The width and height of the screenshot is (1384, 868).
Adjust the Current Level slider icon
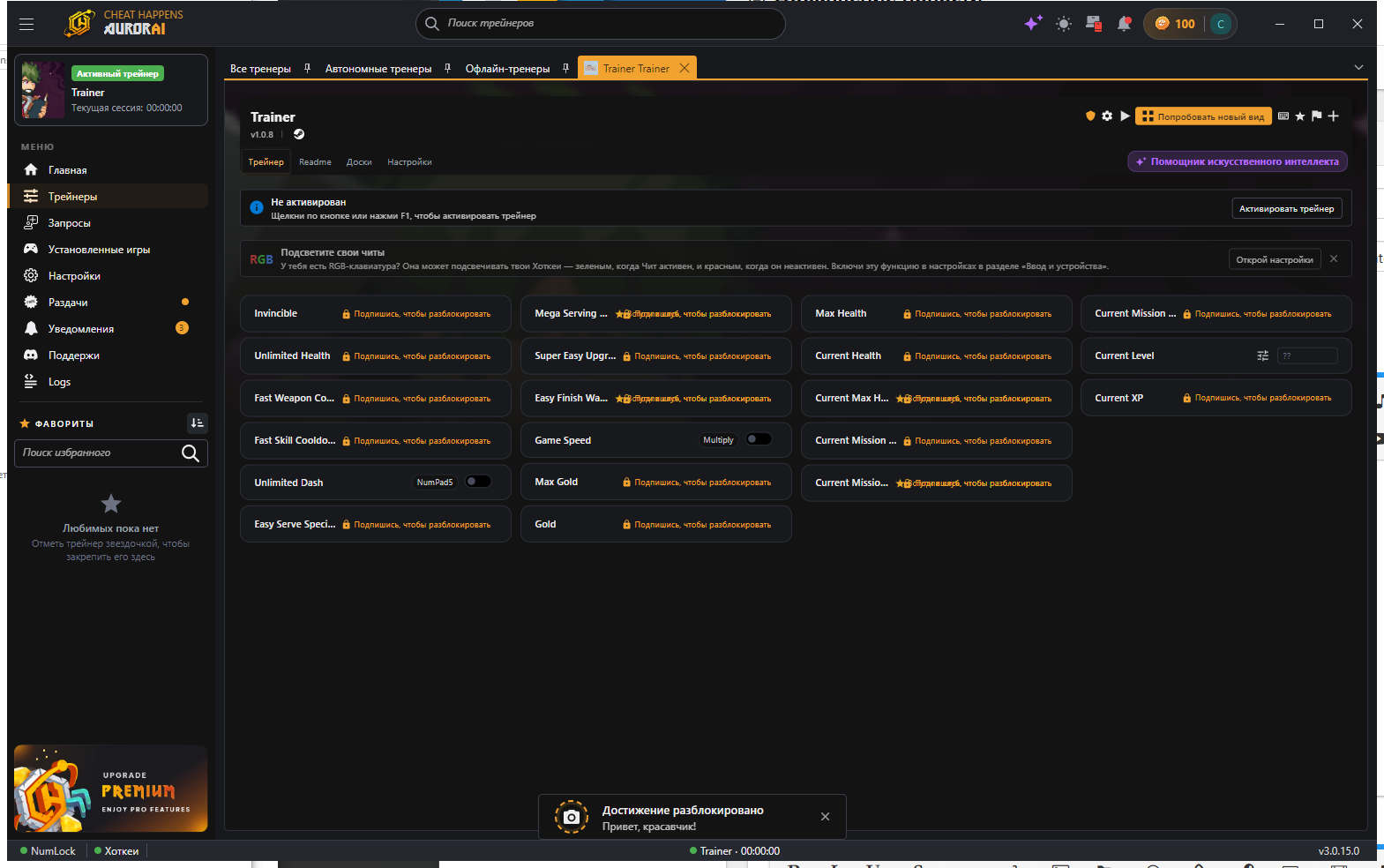1262,355
